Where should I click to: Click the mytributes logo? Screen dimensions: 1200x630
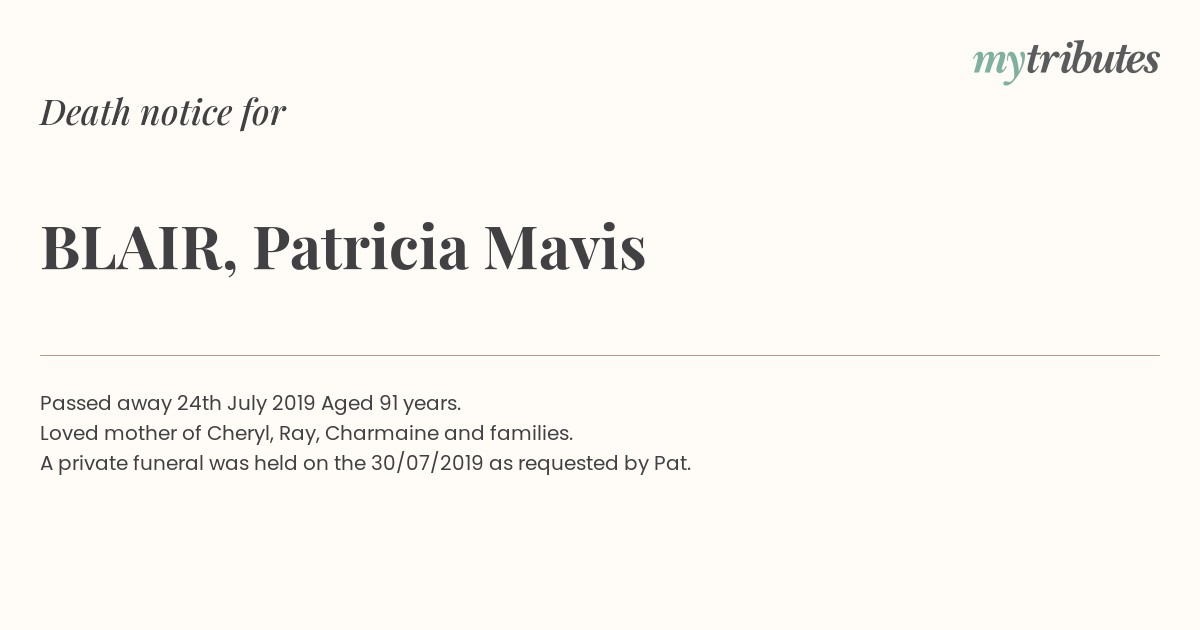pyautogui.click(x=1066, y=60)
